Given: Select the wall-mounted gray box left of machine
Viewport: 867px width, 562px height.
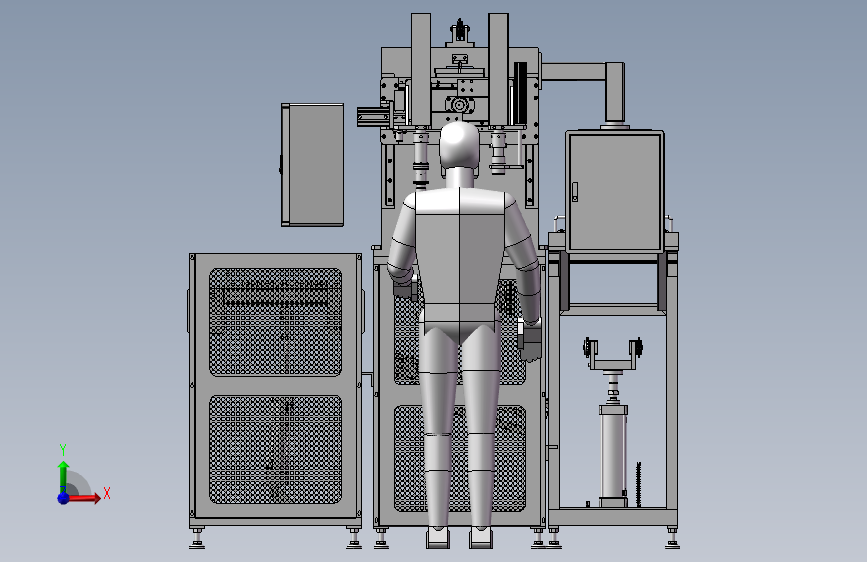Looking at the screenshot, I should pos(312,165).
